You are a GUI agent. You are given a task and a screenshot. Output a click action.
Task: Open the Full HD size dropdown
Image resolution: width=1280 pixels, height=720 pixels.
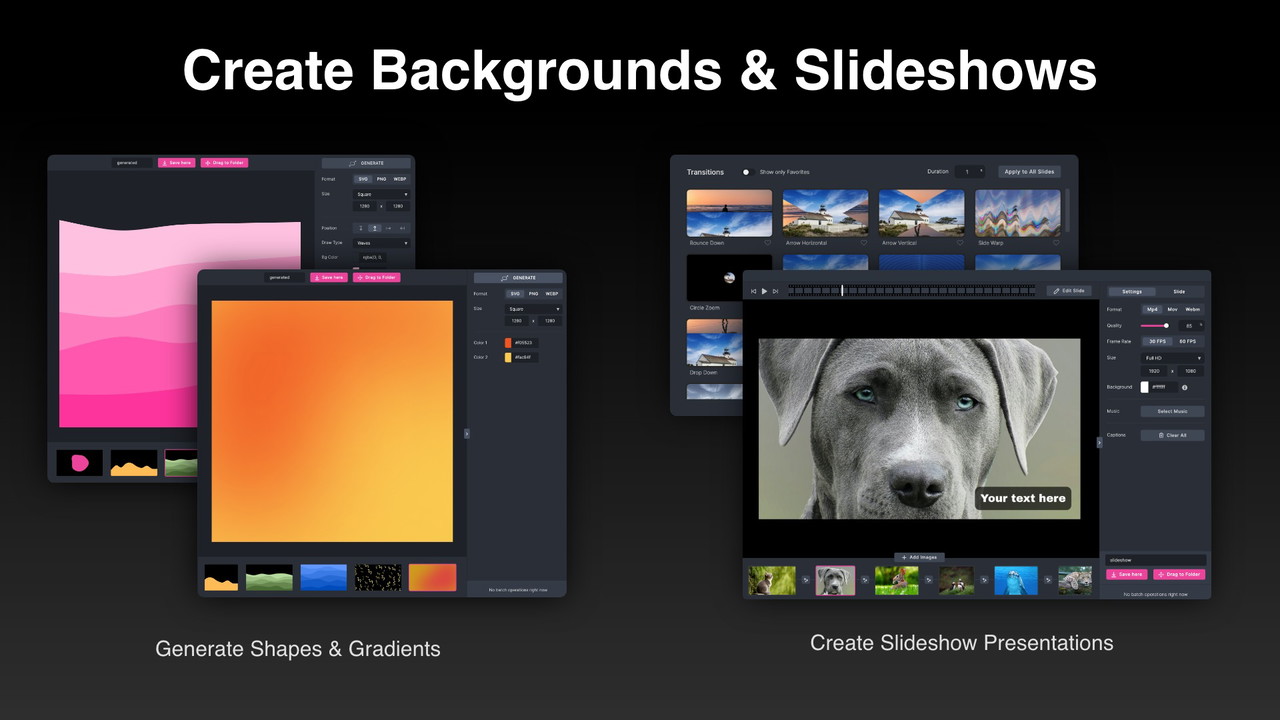pyautogui.click(x=1172, y=357)
